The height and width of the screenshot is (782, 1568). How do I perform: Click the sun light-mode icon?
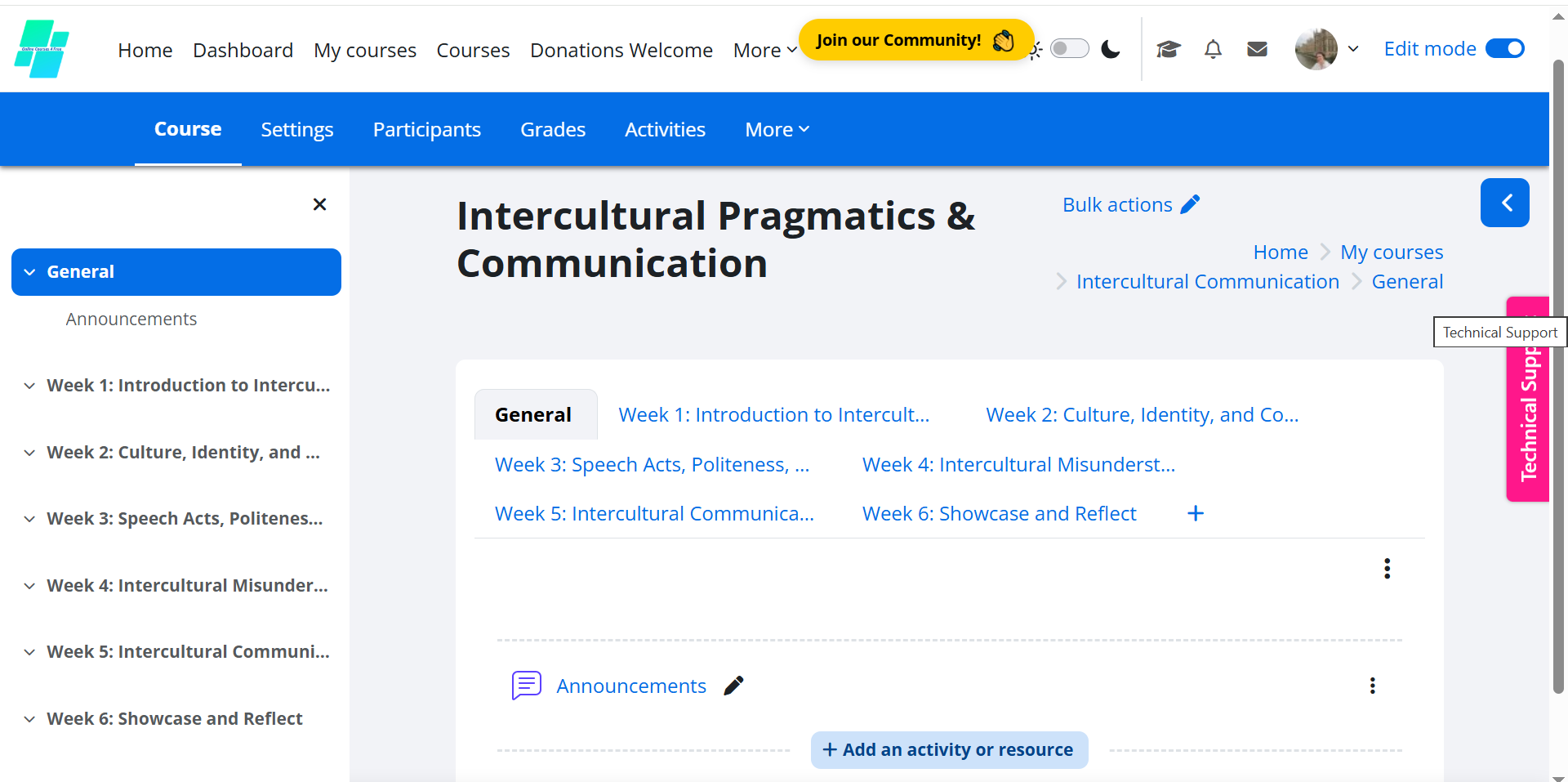click(1036, 51)
